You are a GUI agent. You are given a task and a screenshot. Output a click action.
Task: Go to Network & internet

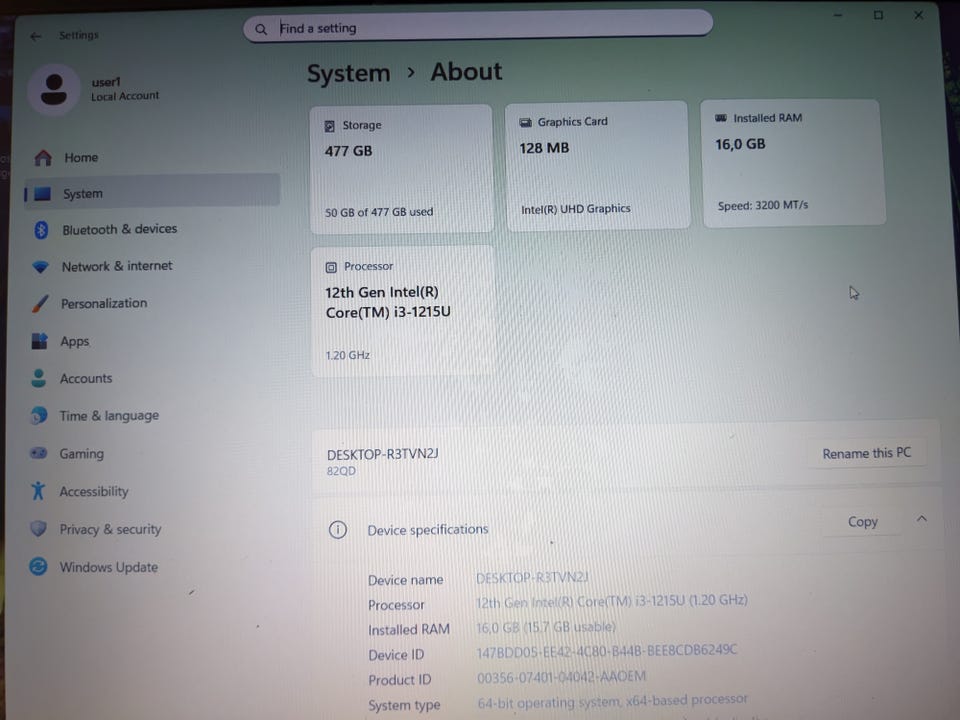pos(152,266)
